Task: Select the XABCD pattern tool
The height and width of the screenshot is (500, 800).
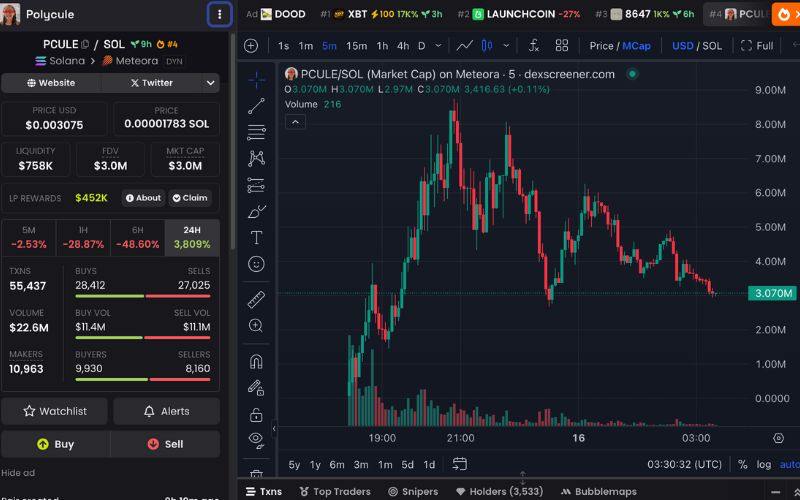Action: point(256,159)
